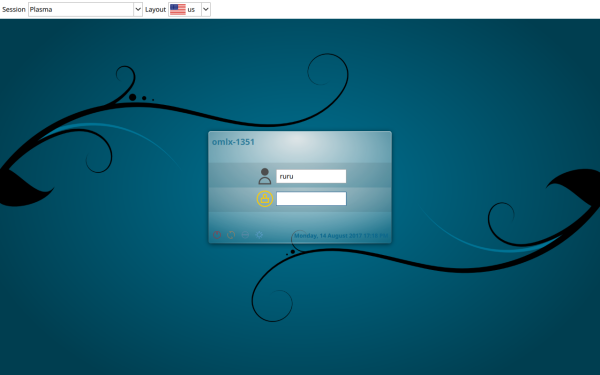Viewport: 600px width, 375px height.
Task: Click the Layout label
Action: click(155, 10)
